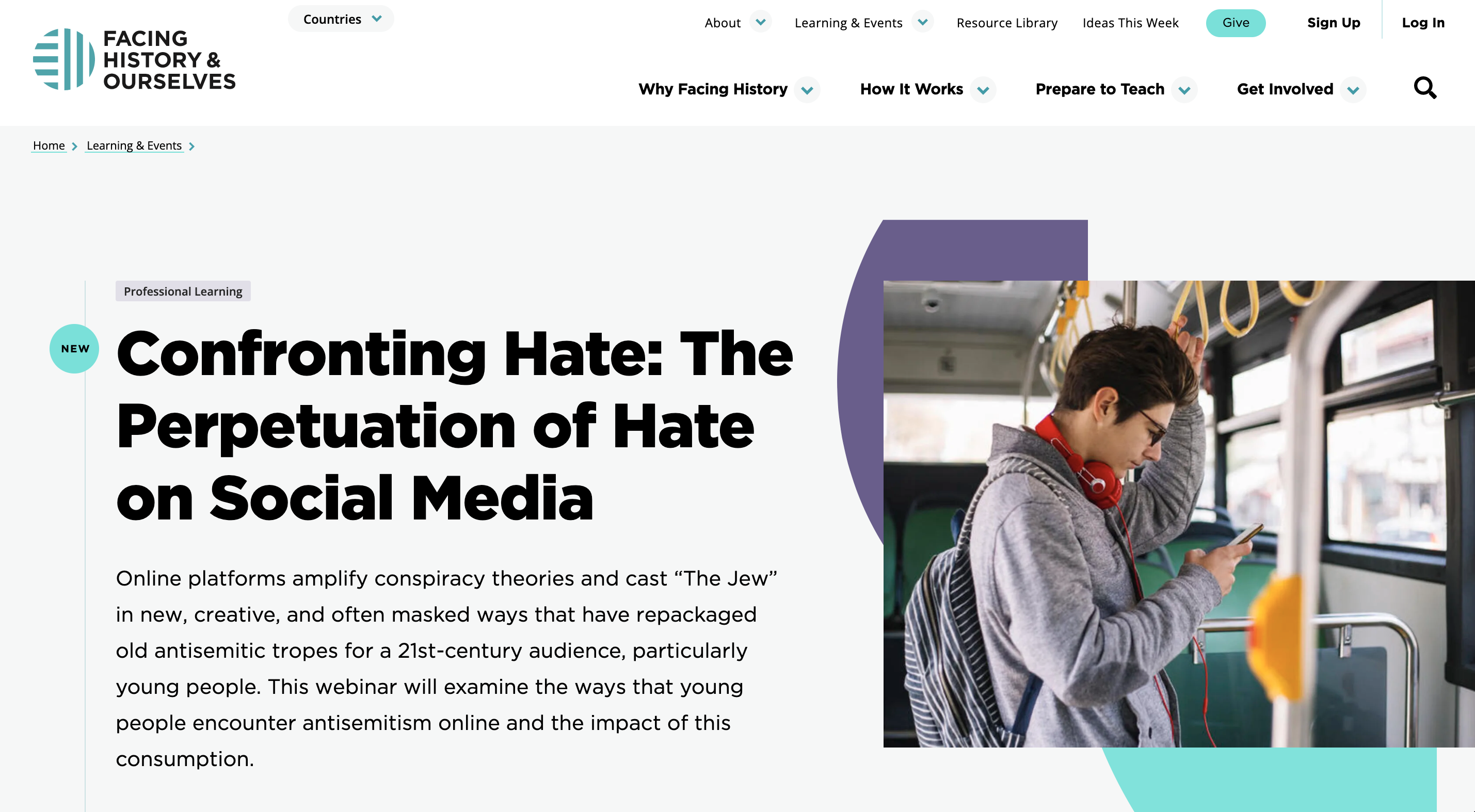Click the NEW badge circle

click(74, 349)
